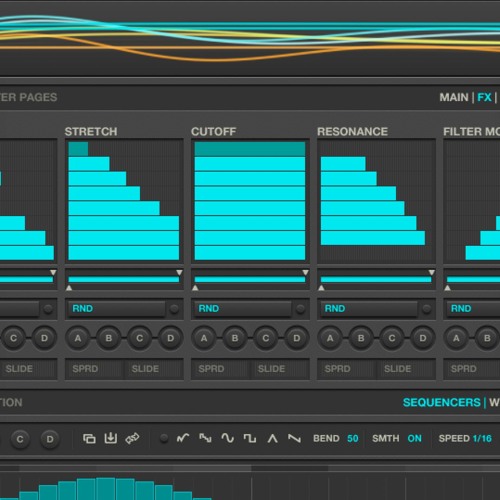500x500 pixels.
Task: Open the SPEED 1/16 value selector
Action: pos(482,438)
